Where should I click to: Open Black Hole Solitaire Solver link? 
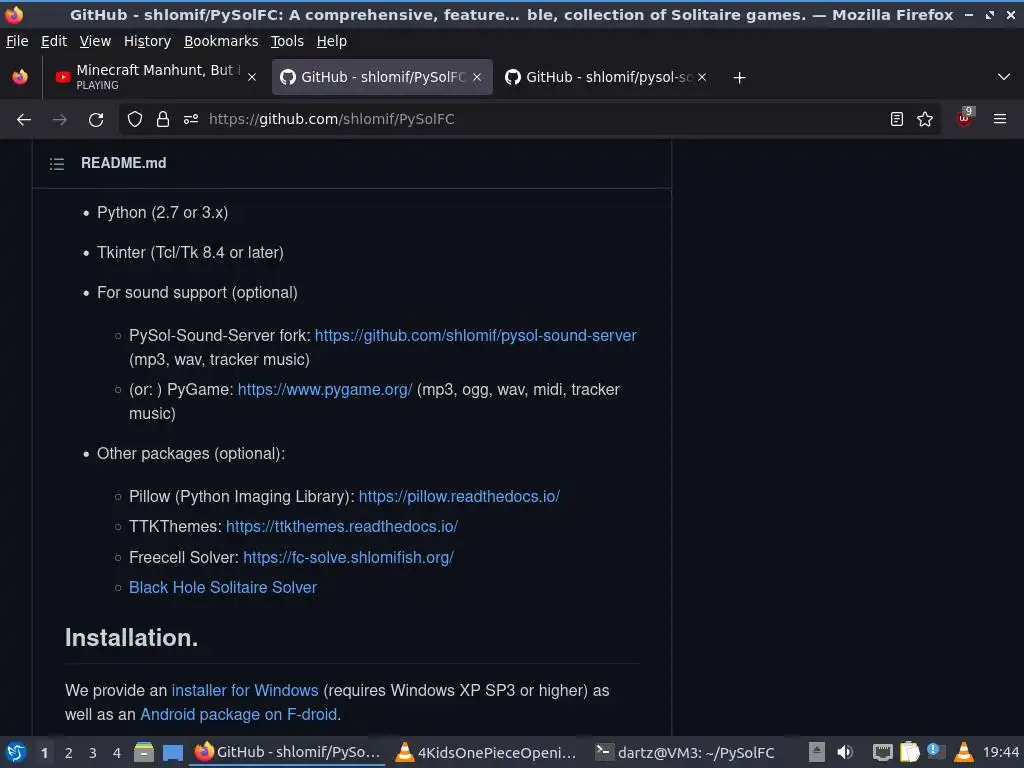(223, 588)
